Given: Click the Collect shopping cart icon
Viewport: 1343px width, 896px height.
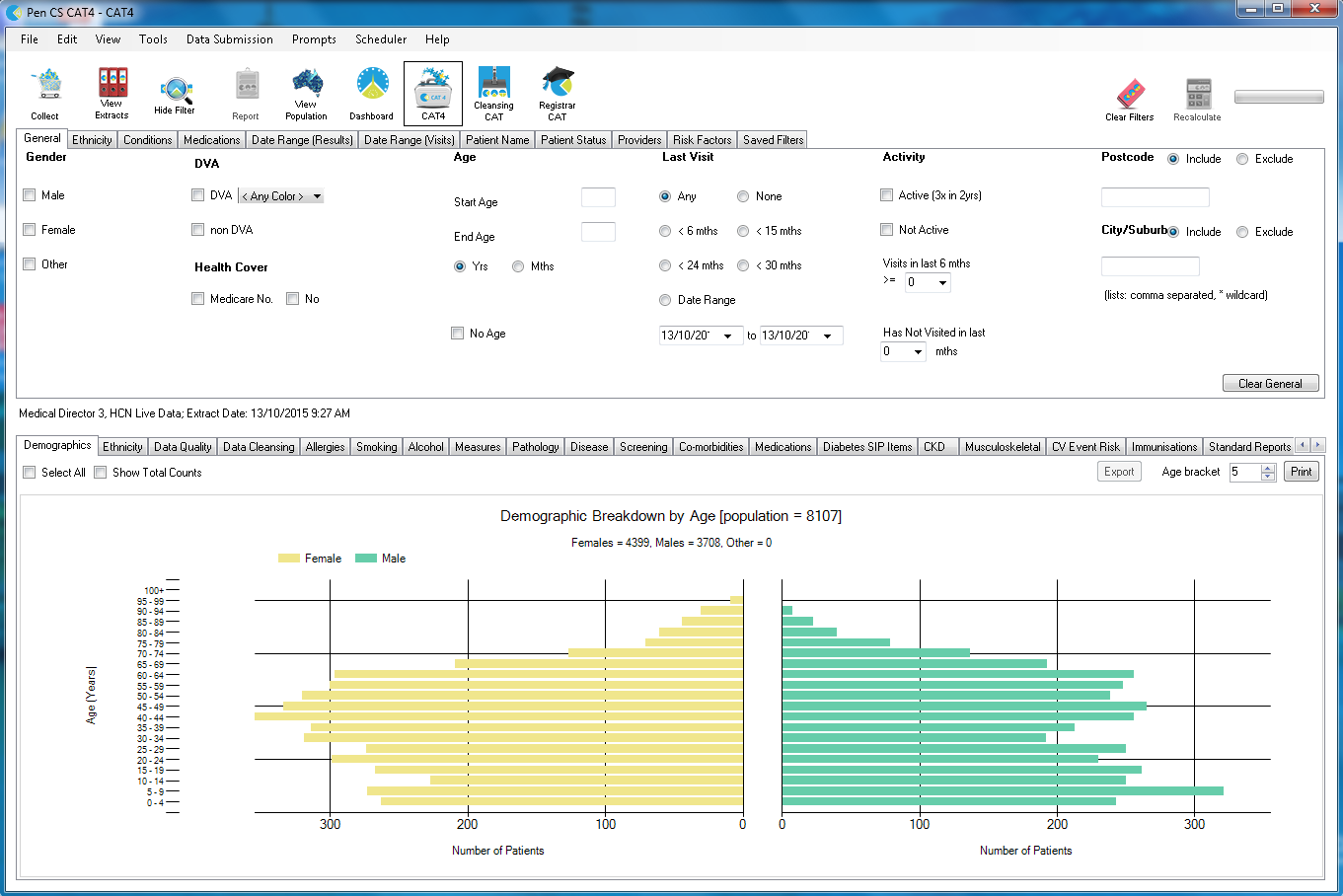Looking at the screenshot, I should [x=46, y=84].
